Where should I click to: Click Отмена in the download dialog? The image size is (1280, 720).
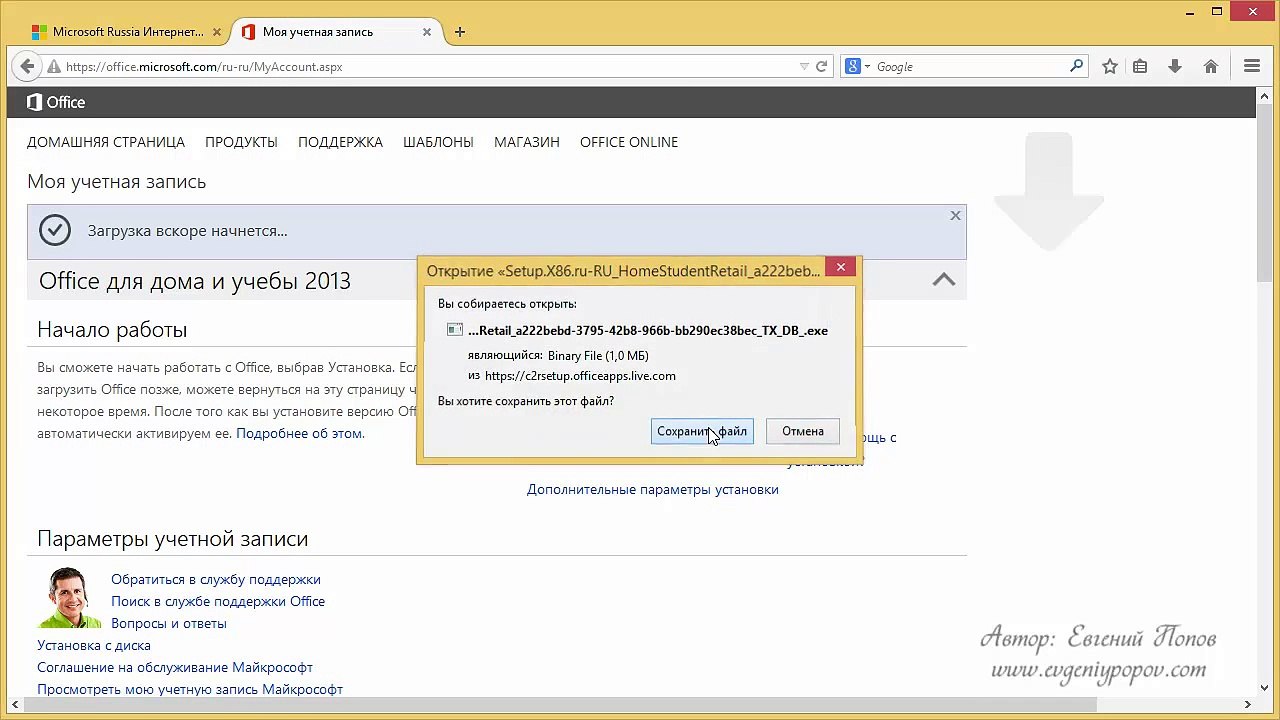tap(803, 431)
